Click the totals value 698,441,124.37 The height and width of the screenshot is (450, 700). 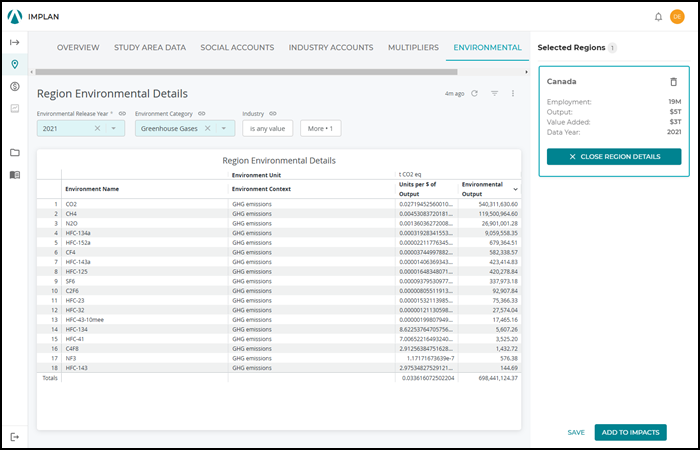click(x=498, y=378)
